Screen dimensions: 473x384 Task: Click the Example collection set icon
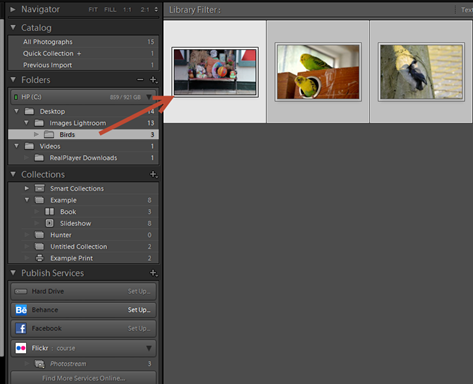click(x=40, y=200)
